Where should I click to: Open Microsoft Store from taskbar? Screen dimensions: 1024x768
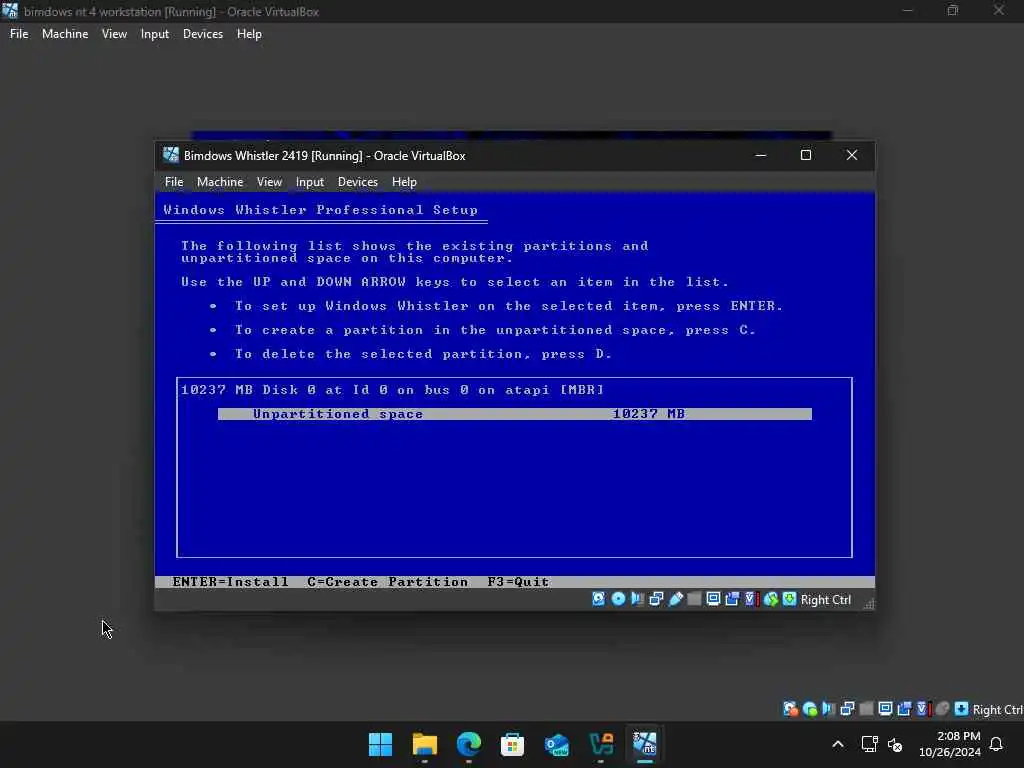513,744
